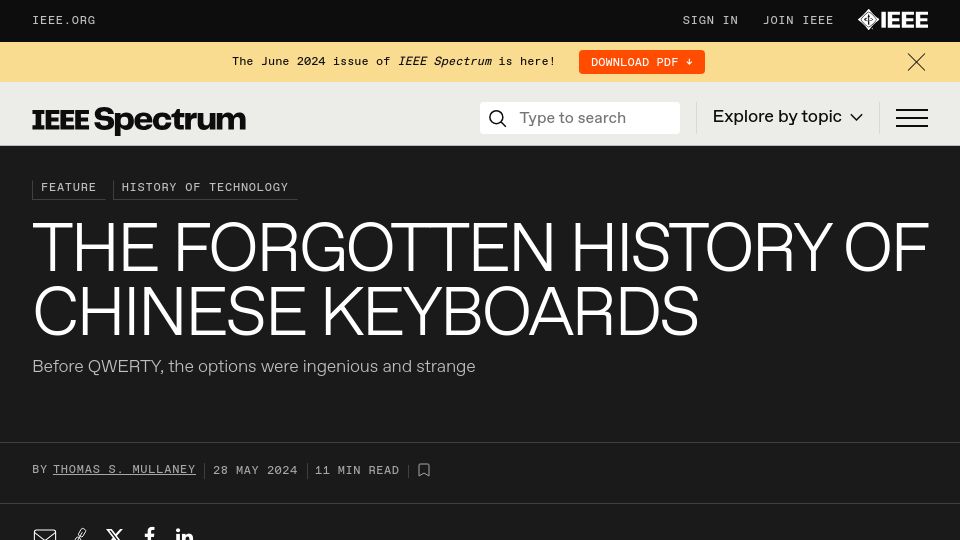Image resolution: width=960 pixels, height=540 pixels.
Task: Click the IEEE logo at top right
Action: tap(893, 20)
